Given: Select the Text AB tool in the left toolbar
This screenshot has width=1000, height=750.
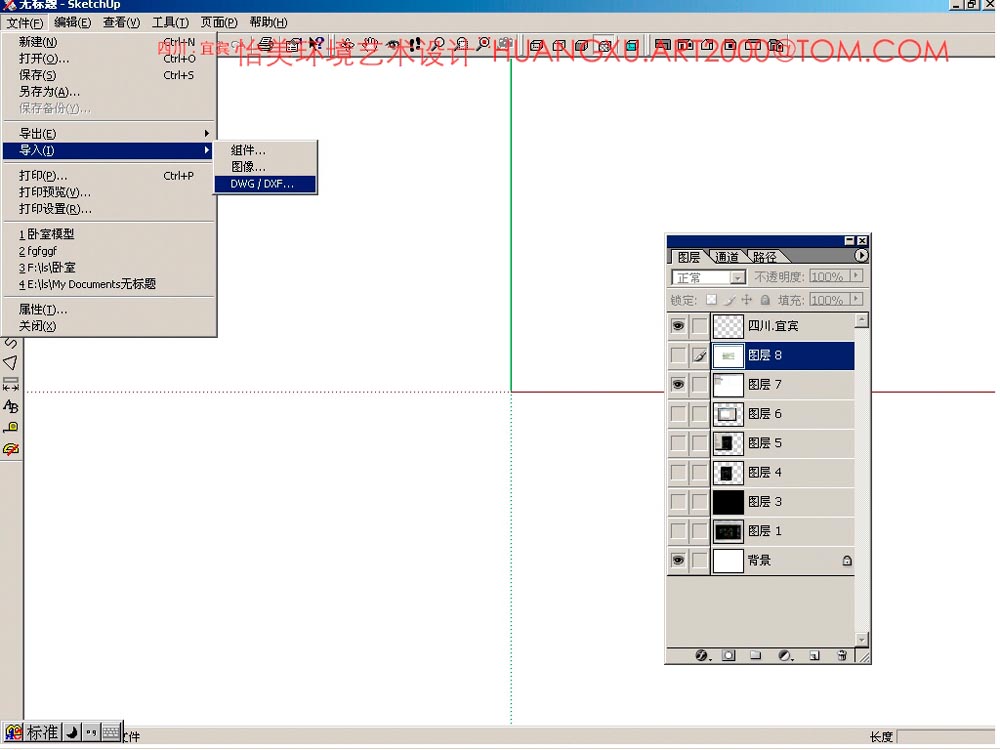Looking at the screenshot, I should [11, 406].
